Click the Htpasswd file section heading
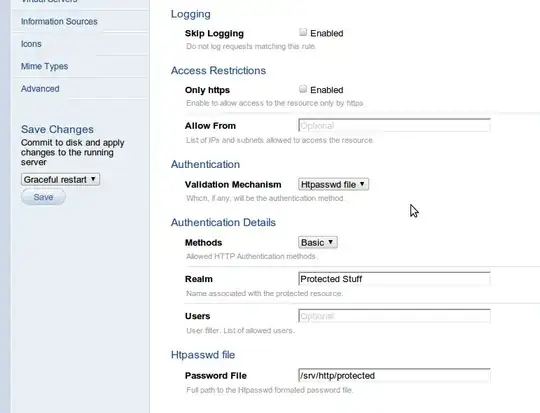Screen dimensions: 540x413 pyautogui.click(x=203, y=355)
